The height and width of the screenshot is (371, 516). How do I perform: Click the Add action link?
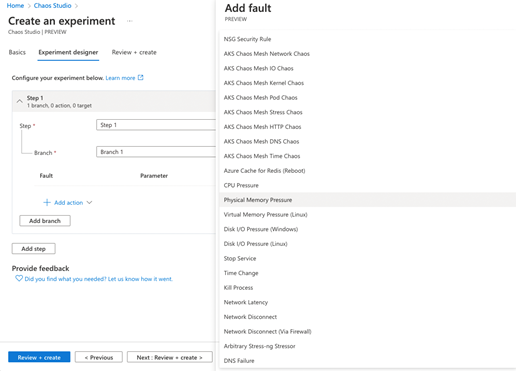coord(68,203)
